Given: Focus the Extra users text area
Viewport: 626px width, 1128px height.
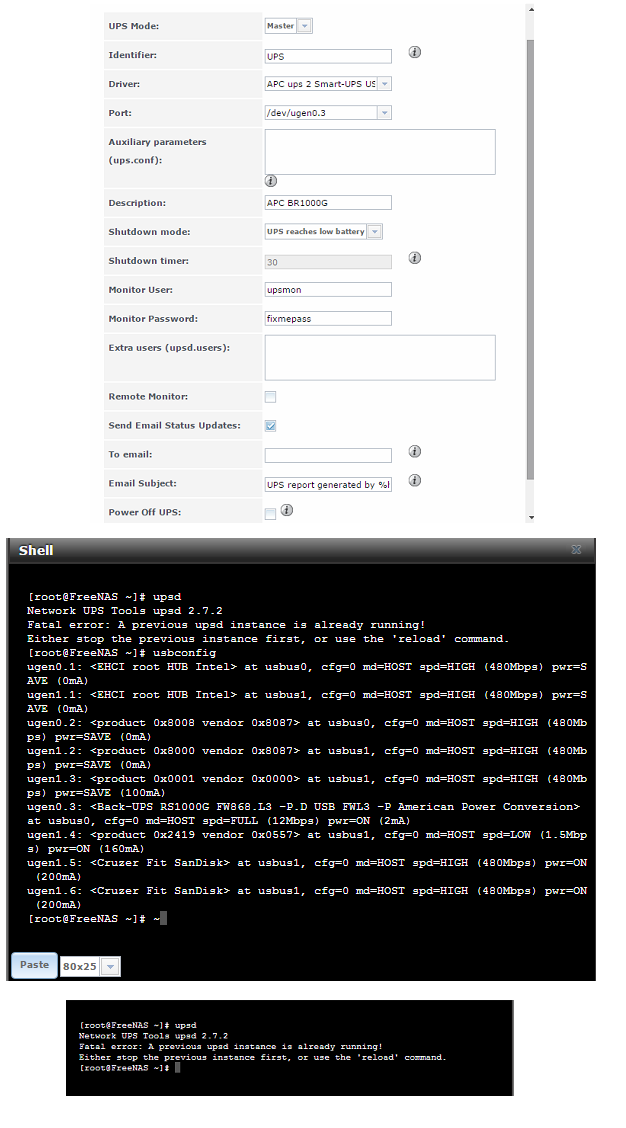Looking at the screenshot, I should tap(380, 358).
